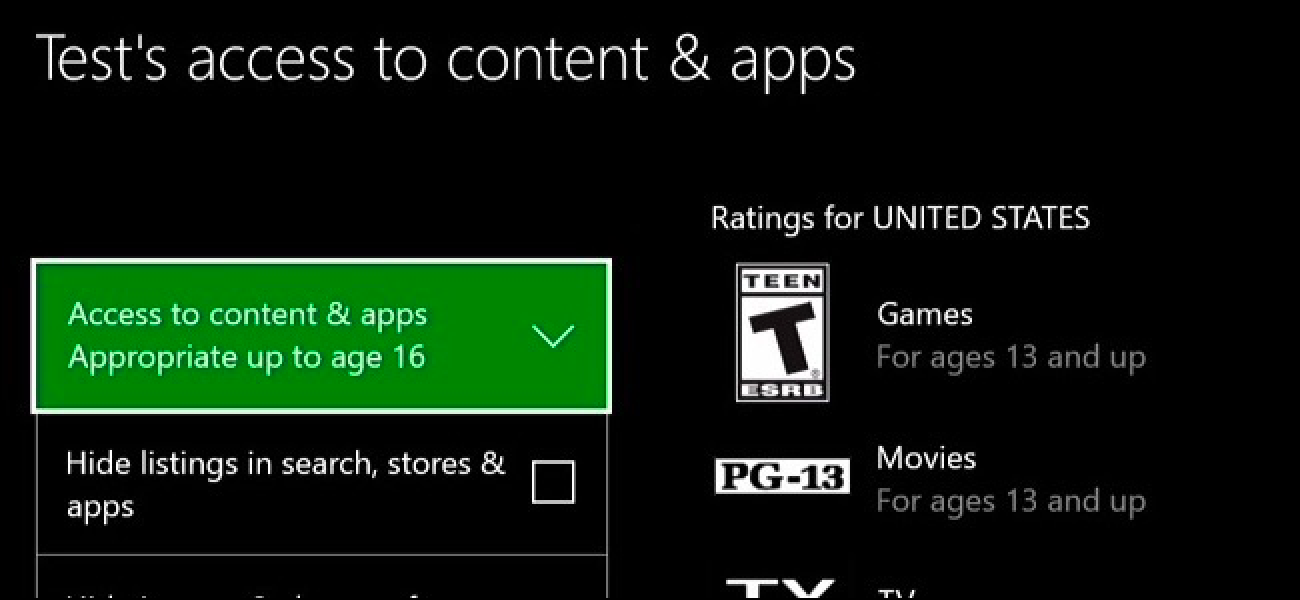Click the ESRB text at the badge bottom

[x=781, y=388]
